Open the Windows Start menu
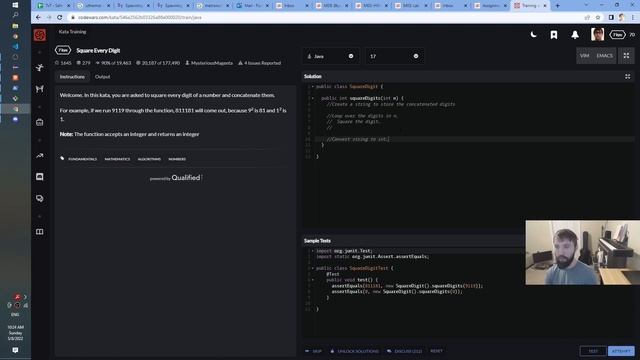The width and height of the screenshot is (640, 360). pos(15,5)
